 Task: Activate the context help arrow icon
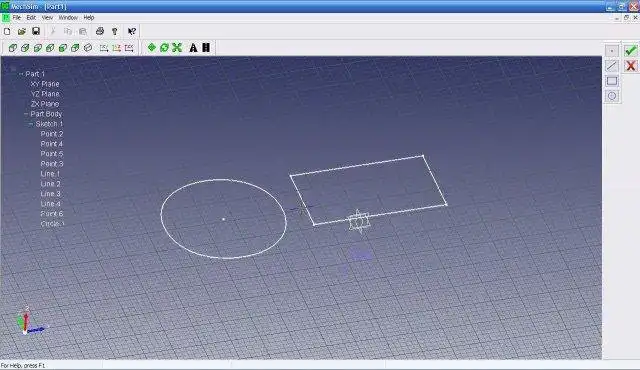coord(131,31)
